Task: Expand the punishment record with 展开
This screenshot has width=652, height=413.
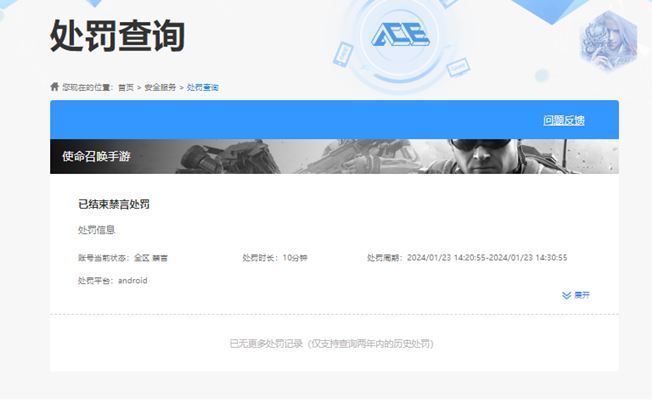Action: pyautogui.click(x=576, y=295)
